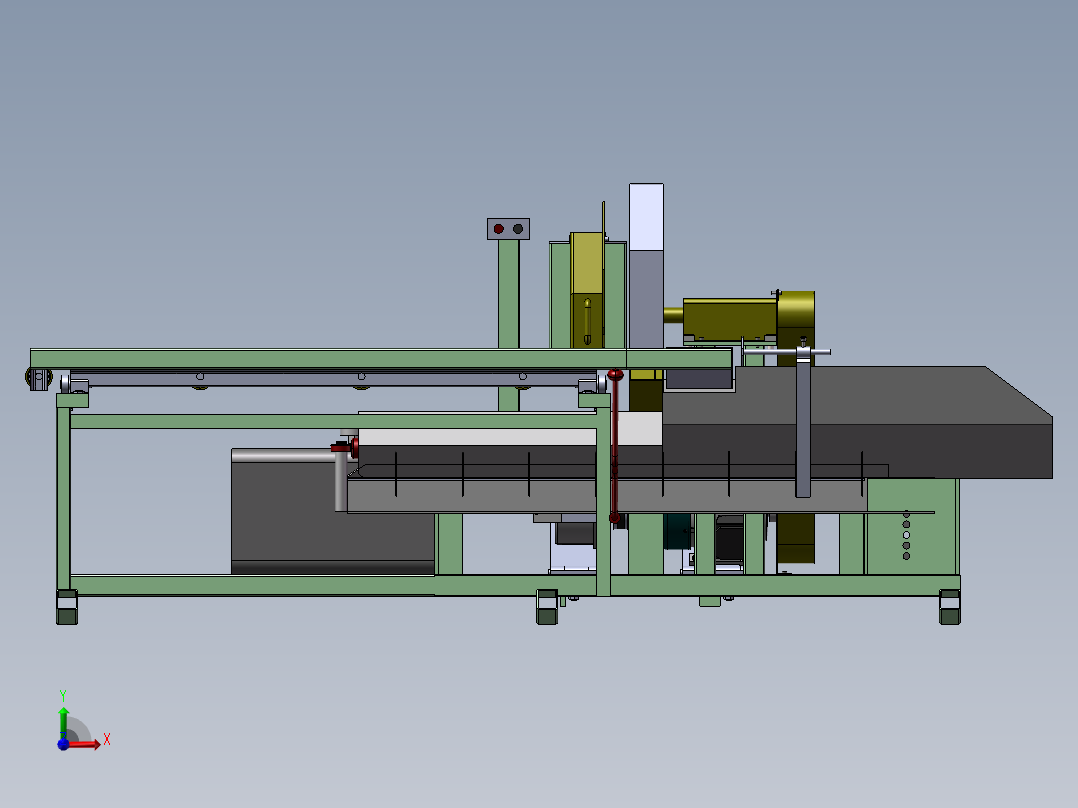1078x808 pixels.
Task: Select the black pulley at conveyor left end
Action: point(38,379)
